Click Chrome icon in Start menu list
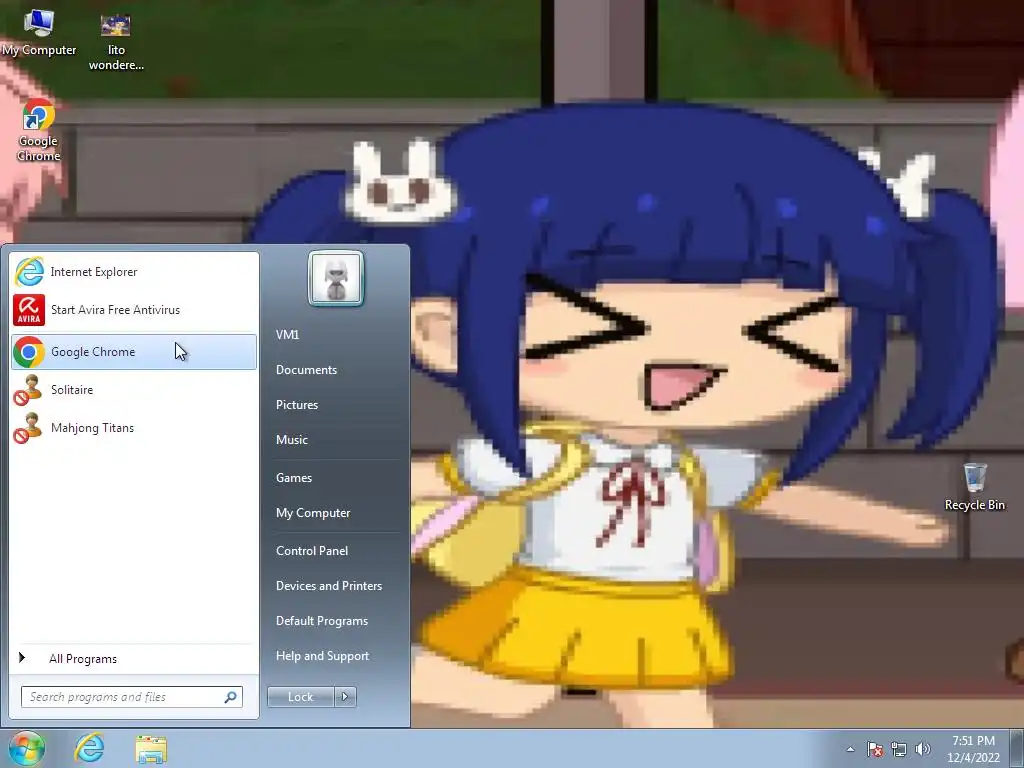The height and width of the screenshot is (768, 1024). pyautogui.click(x=29, y=352)
